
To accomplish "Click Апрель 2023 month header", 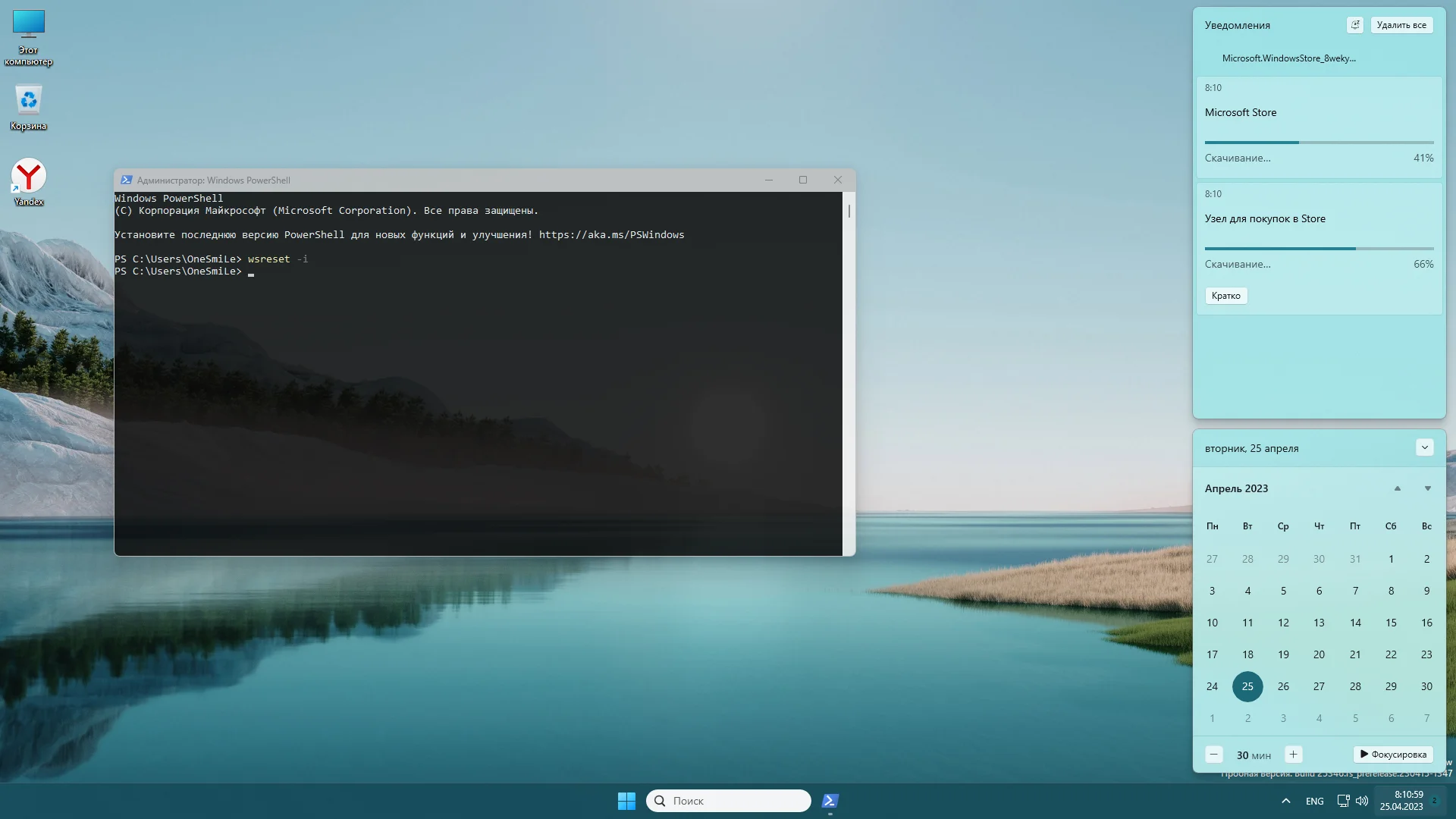I will tap(1236, 488).
